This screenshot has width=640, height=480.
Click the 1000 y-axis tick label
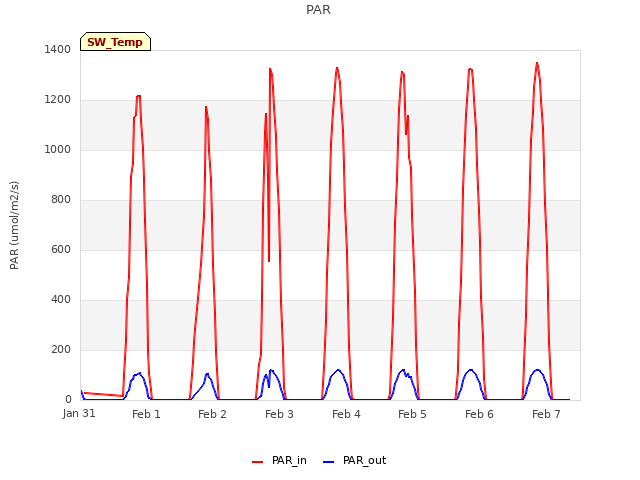point(58,149)
